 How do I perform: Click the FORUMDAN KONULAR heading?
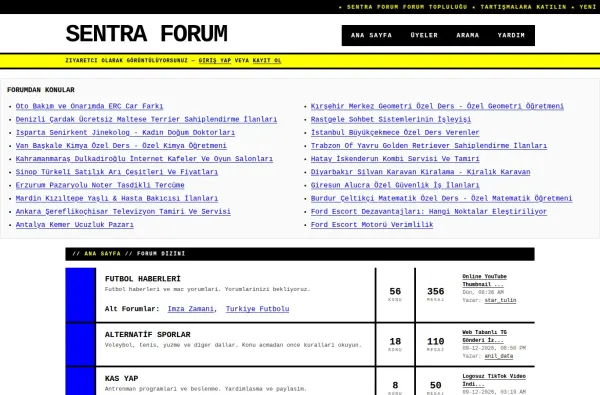pos(41,90)
